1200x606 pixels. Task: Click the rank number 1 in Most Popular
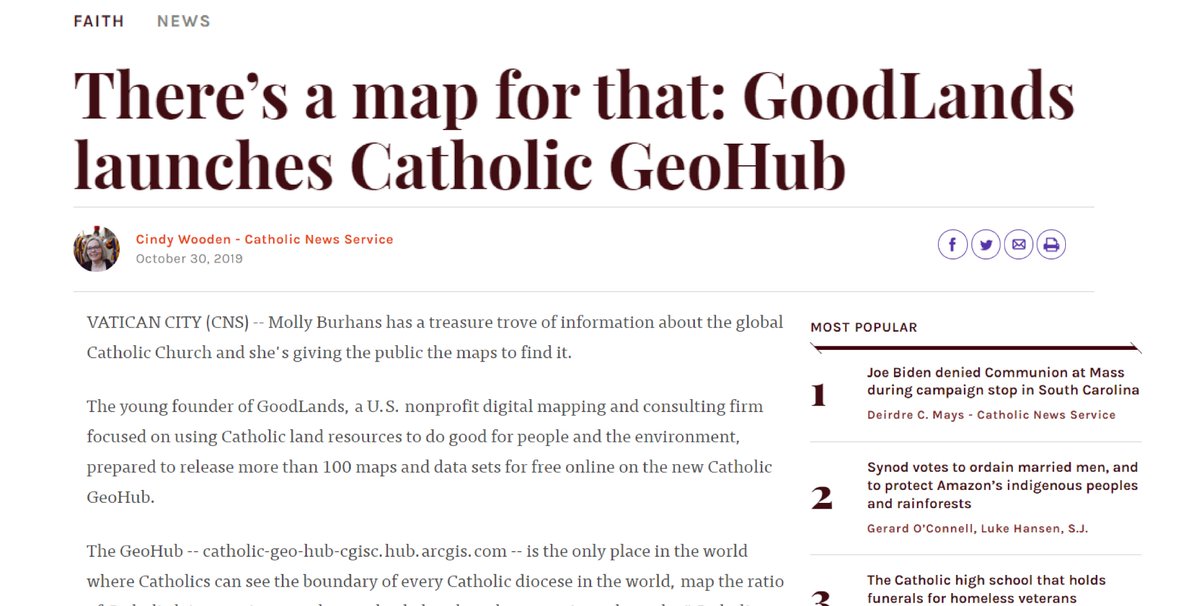(819, 395)
